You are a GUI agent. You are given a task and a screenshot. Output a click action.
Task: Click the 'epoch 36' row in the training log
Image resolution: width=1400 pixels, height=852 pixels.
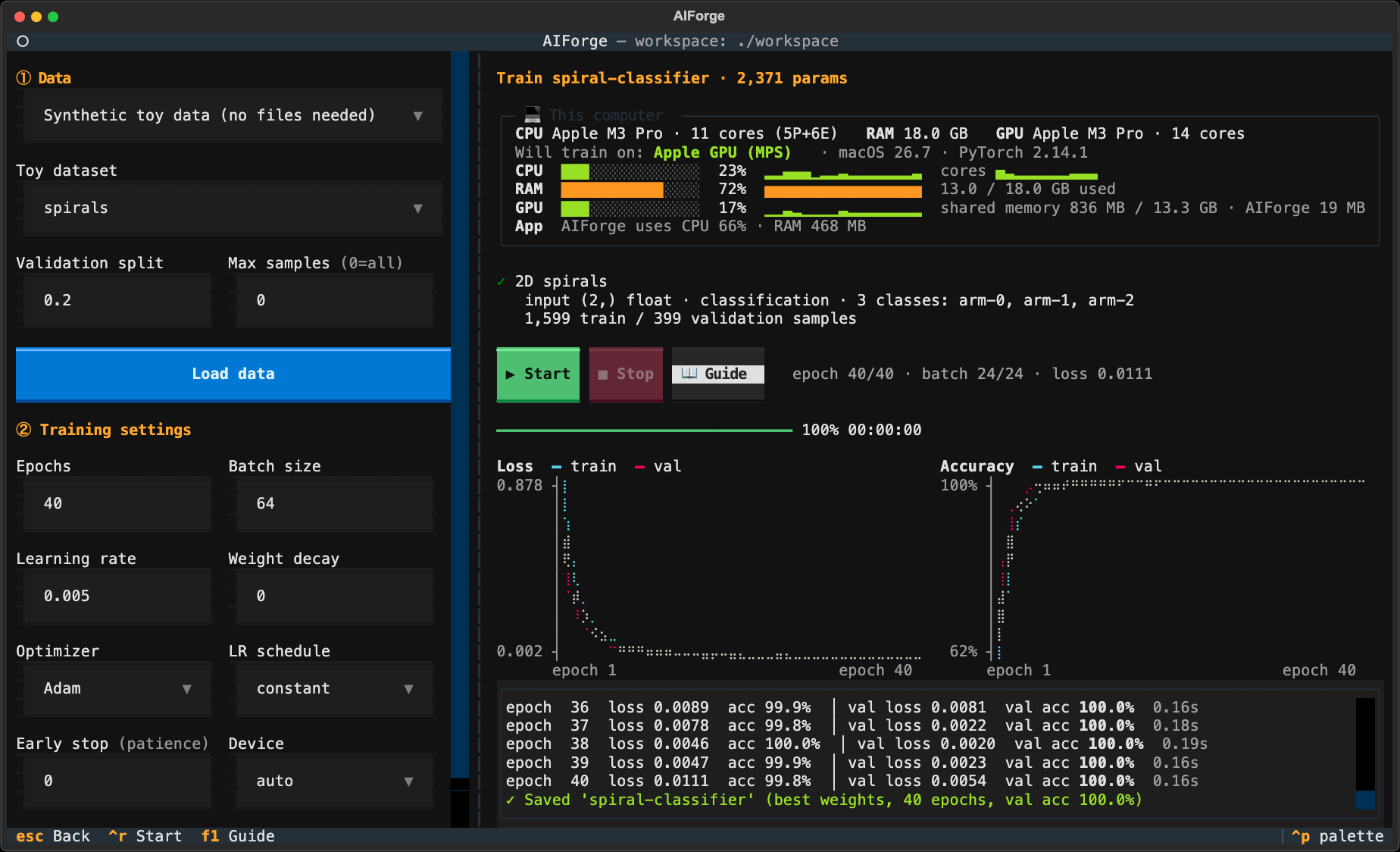pos(852,707)
